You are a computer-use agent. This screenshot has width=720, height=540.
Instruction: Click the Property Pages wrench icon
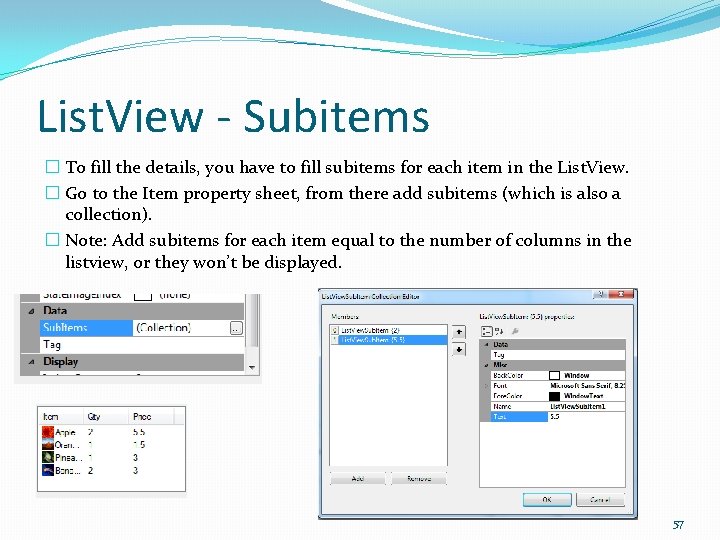pyautogui.click(x=515, y=331)
